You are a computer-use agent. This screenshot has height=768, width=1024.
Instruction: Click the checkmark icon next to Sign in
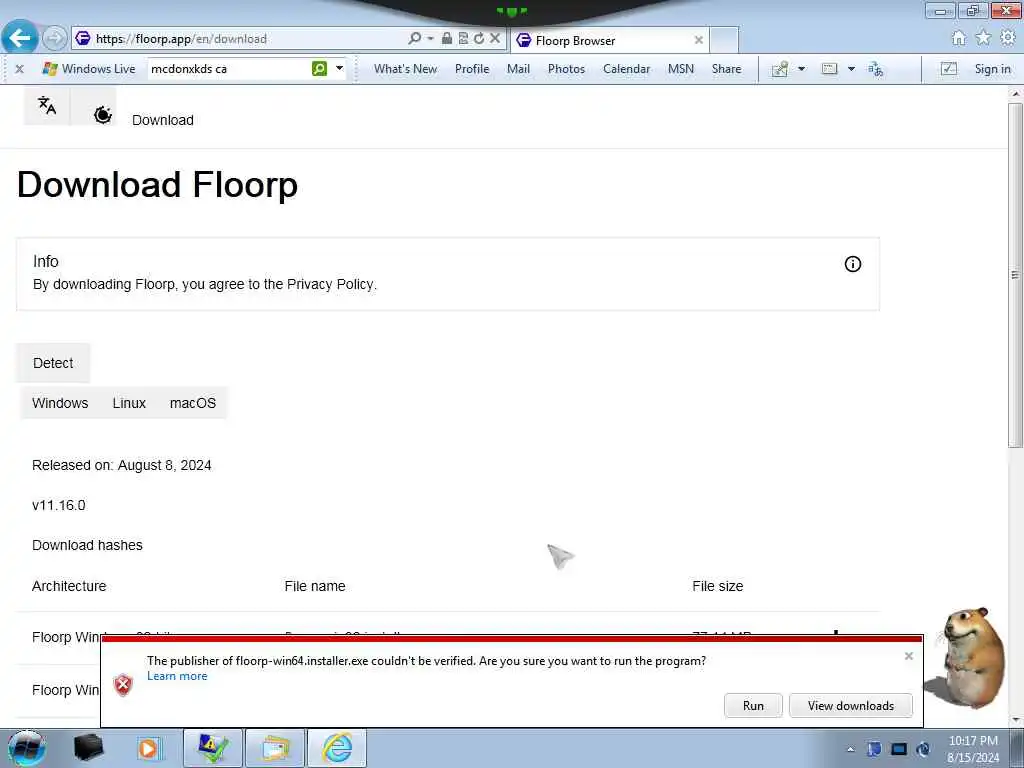949,69
